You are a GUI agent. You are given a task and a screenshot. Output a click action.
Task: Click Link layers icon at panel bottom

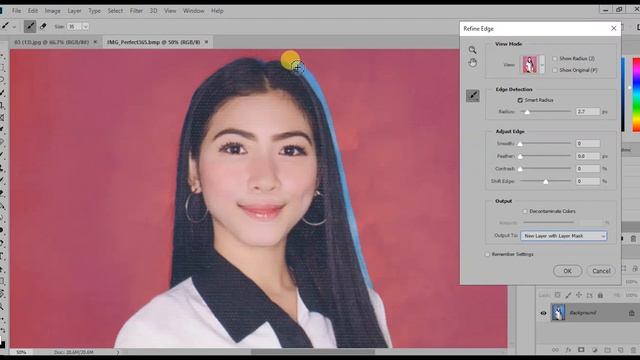(555, 350)
